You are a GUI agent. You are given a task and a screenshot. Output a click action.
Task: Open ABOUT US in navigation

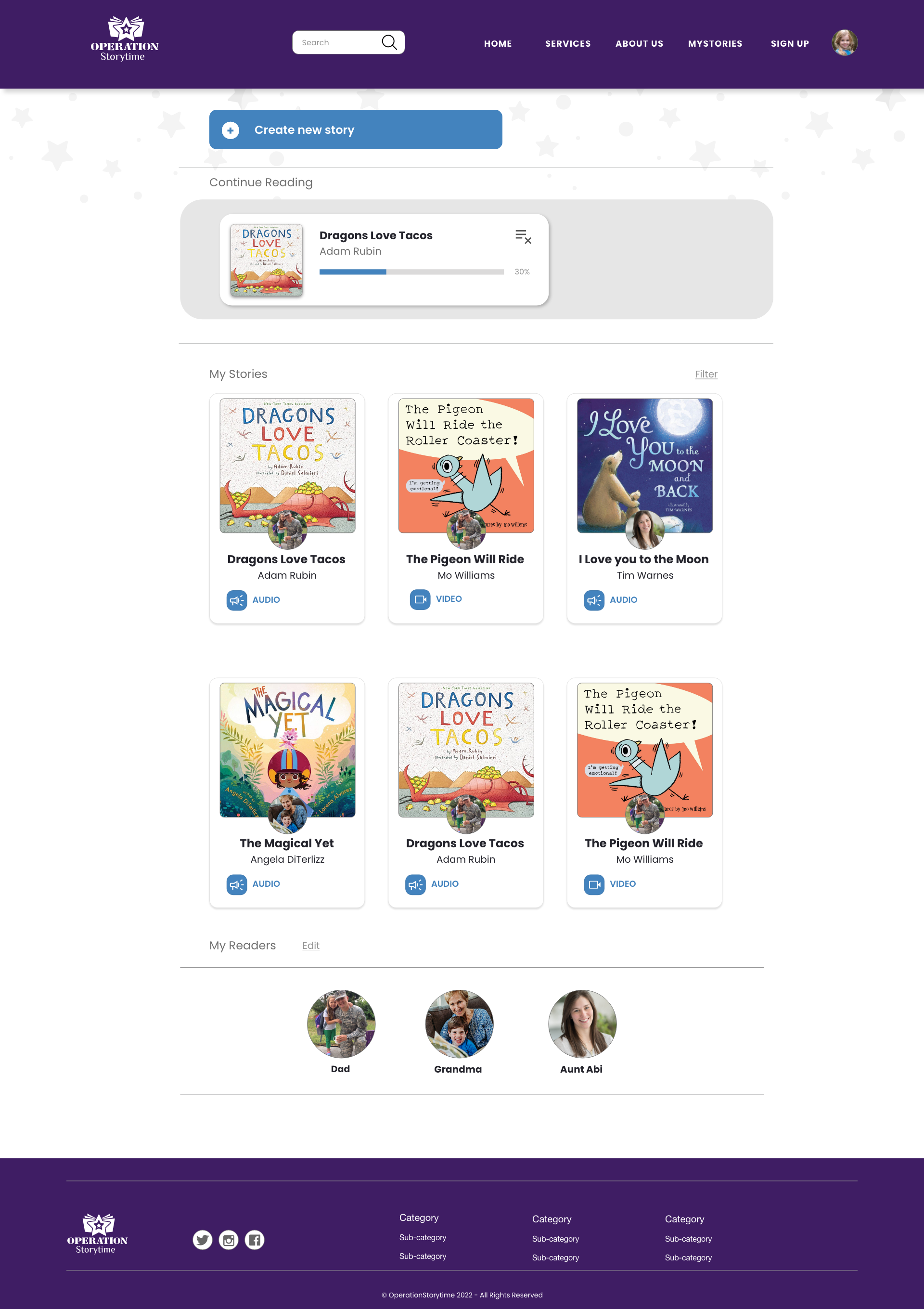pos(639,43)
